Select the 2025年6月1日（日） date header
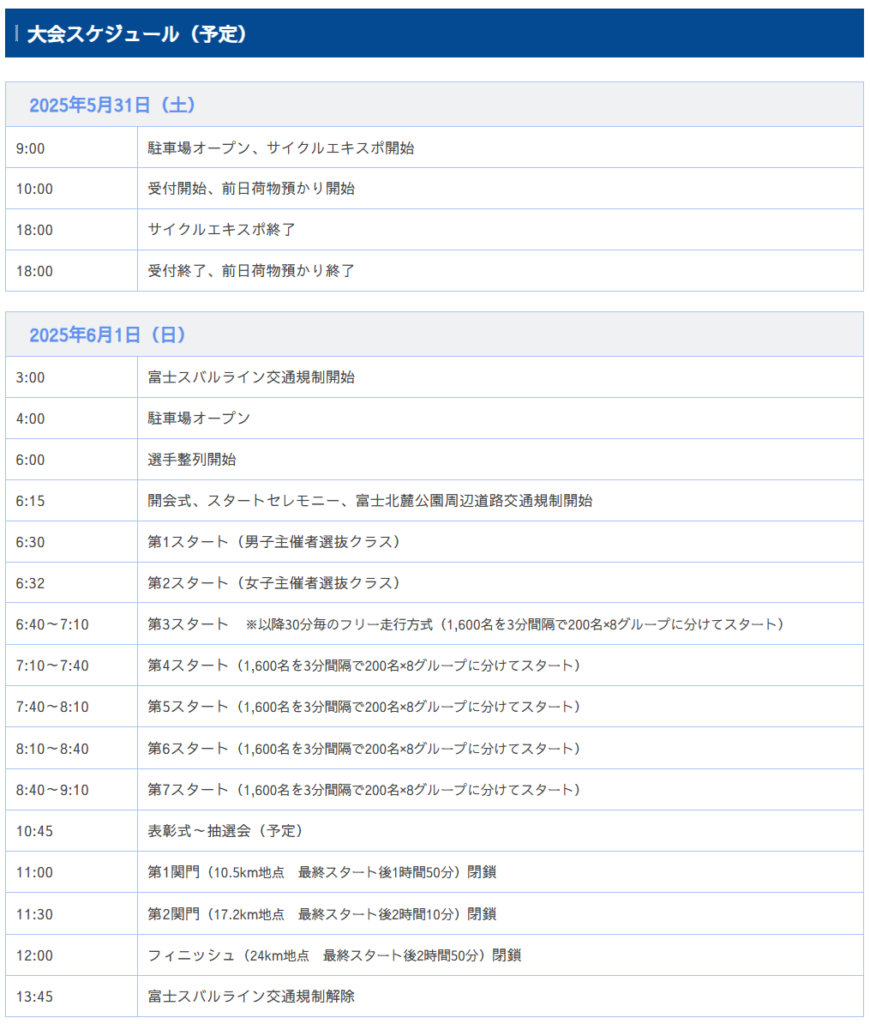The height and width of the screenshot is (1024, 870). tap(107, 335)
